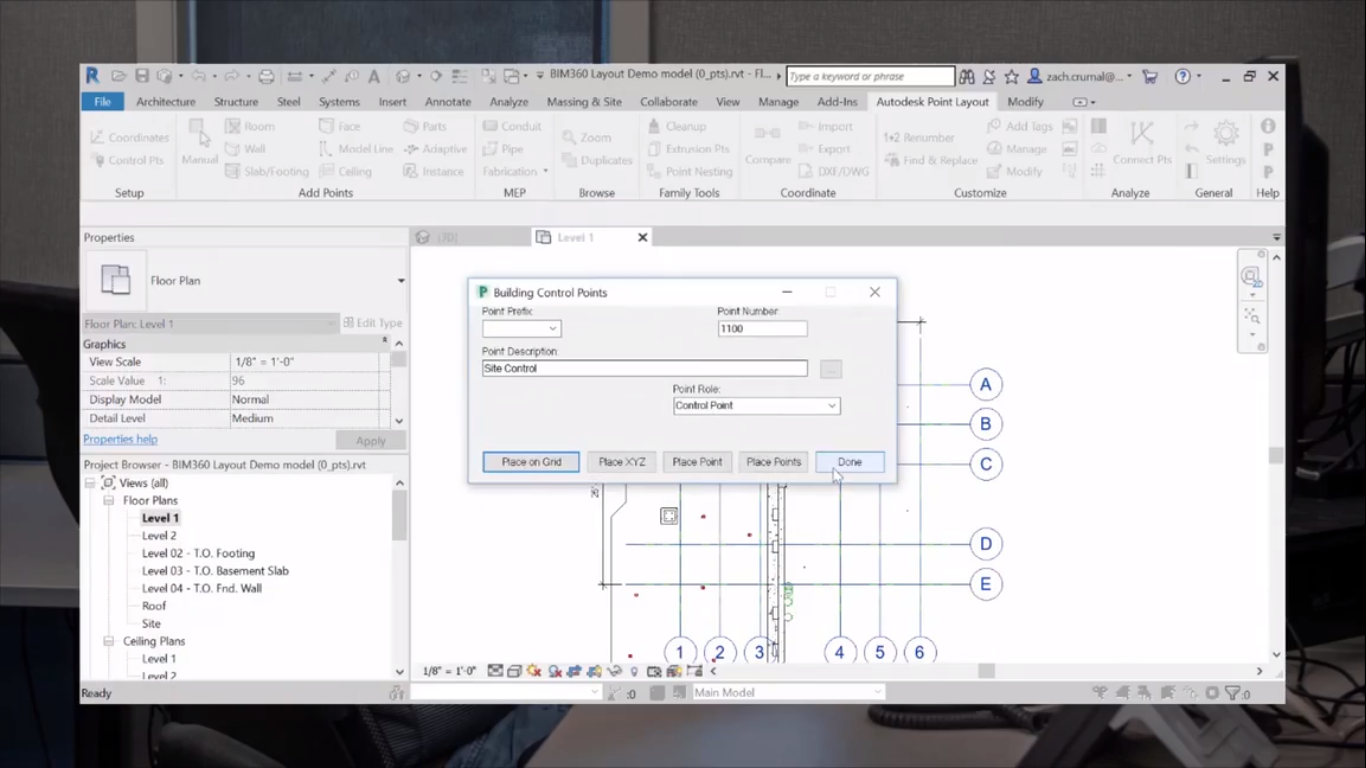Toggle the Visual Style icon in view control bar
This screenshot has height=768, width=1366.
515,672
